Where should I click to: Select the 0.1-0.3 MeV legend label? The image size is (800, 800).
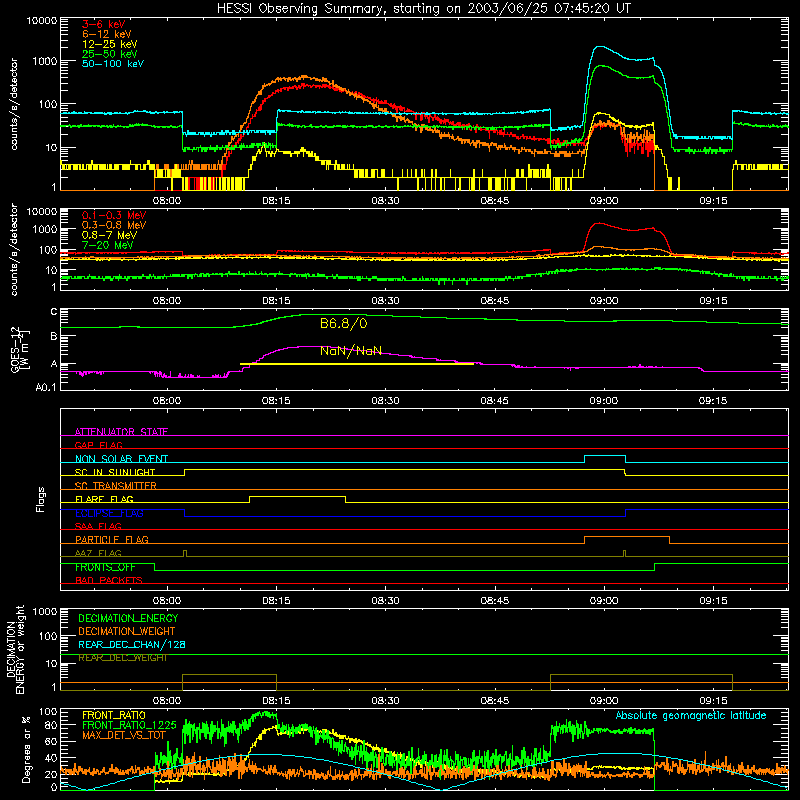pyautogui.click(x=114, y=215)
